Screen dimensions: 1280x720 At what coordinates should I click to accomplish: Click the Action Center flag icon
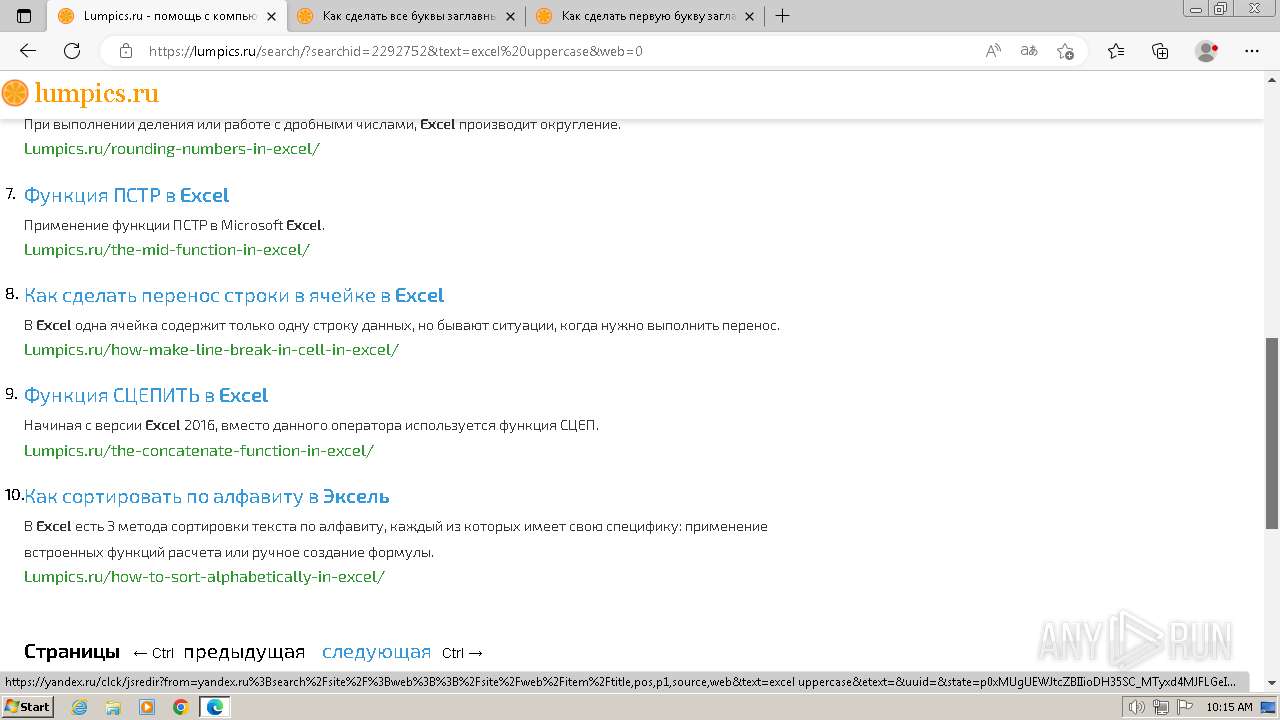1185,707
